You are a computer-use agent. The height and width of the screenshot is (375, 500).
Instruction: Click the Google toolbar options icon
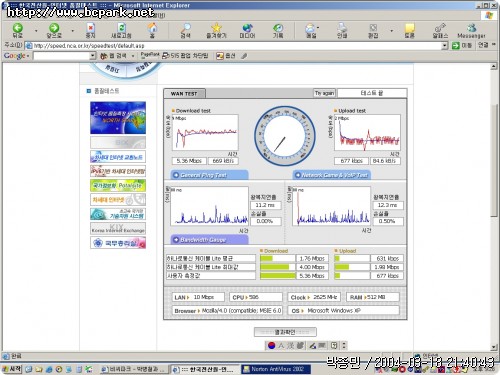[226, 56]
